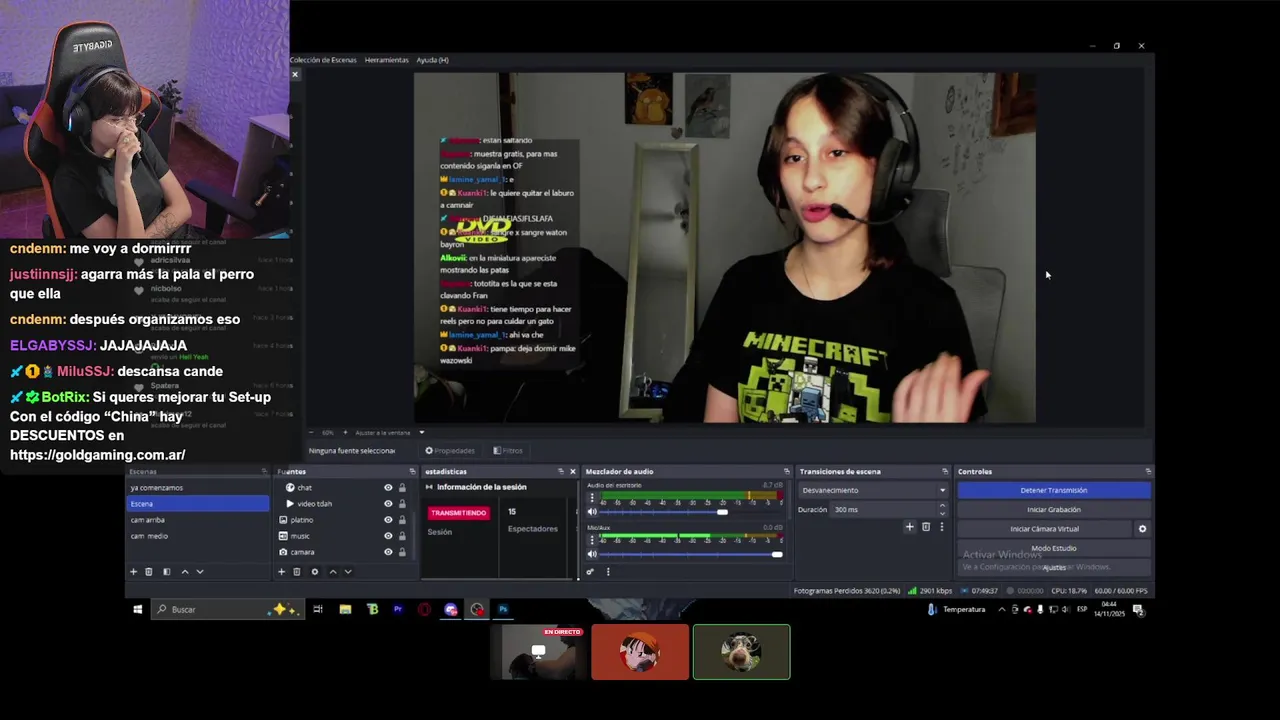Remove selected source using Fuentes trash icon
Viewport: 1280px width, 720px height.
coord(297,572)
